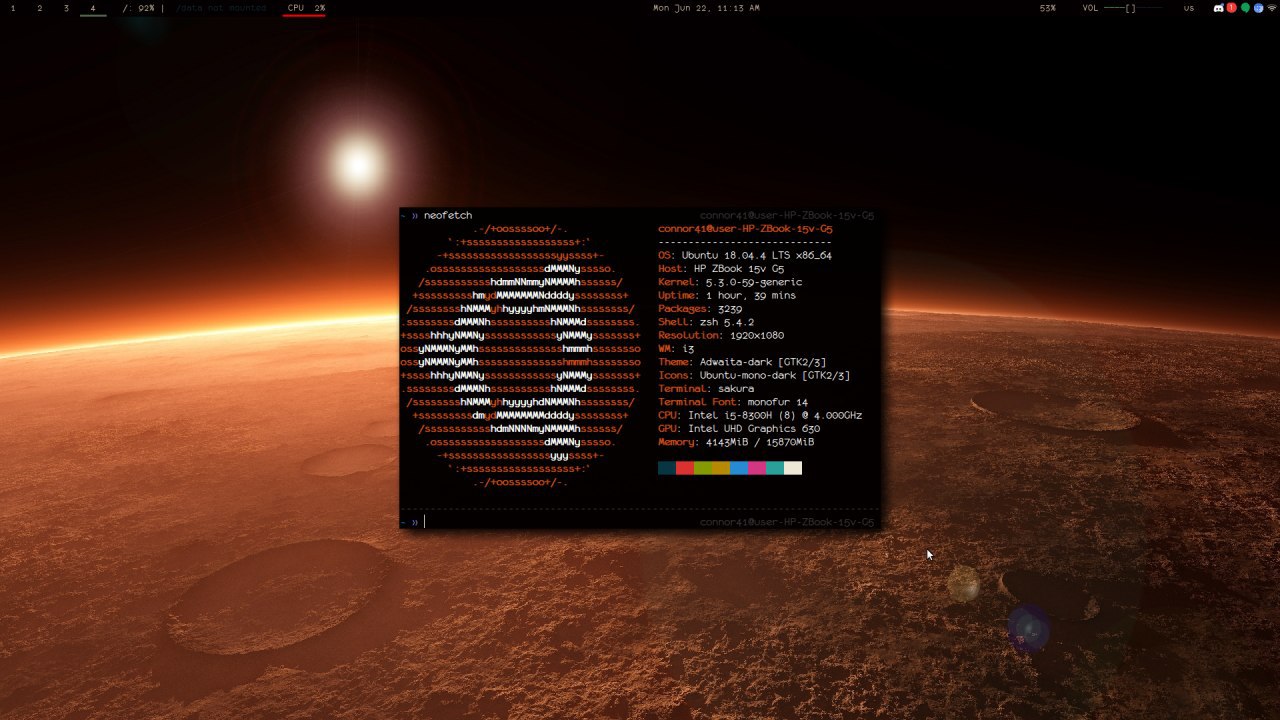Open the Wi-Fi network tray icon
Screen dimensions: 1280x720
(x=1271, y=8)
